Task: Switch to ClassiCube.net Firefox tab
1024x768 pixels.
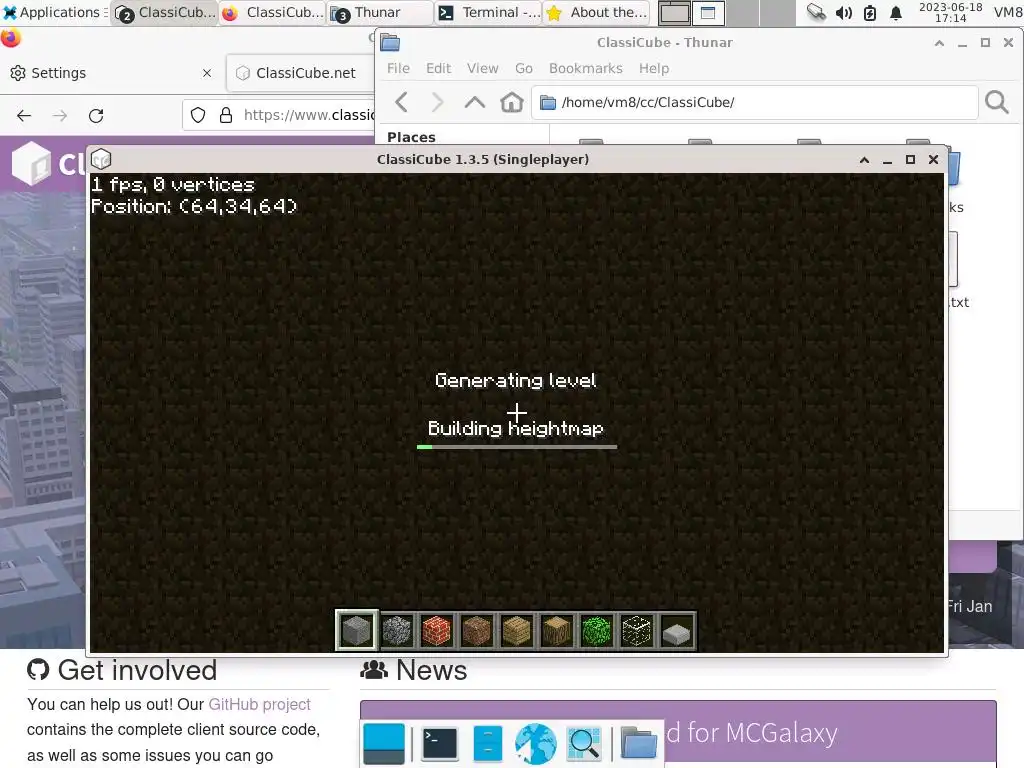Action: click(300, 73)
